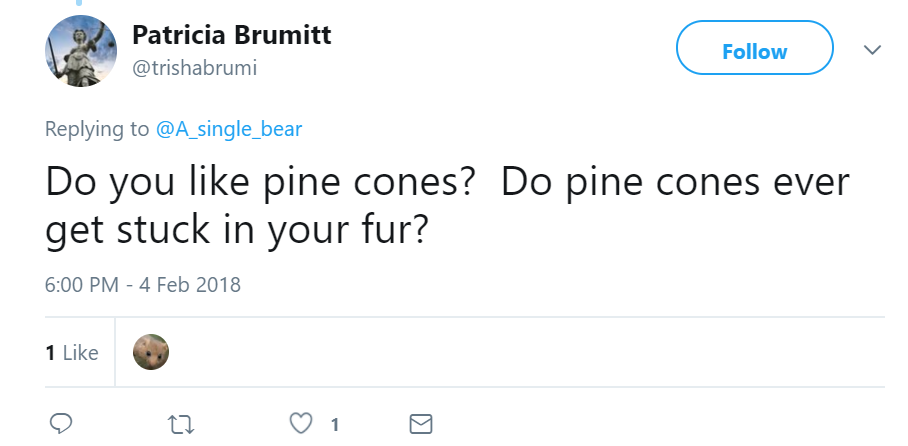908x446 pixels.
Task: Click the text "get stuck in your fur?"
Action: (237, 231)
